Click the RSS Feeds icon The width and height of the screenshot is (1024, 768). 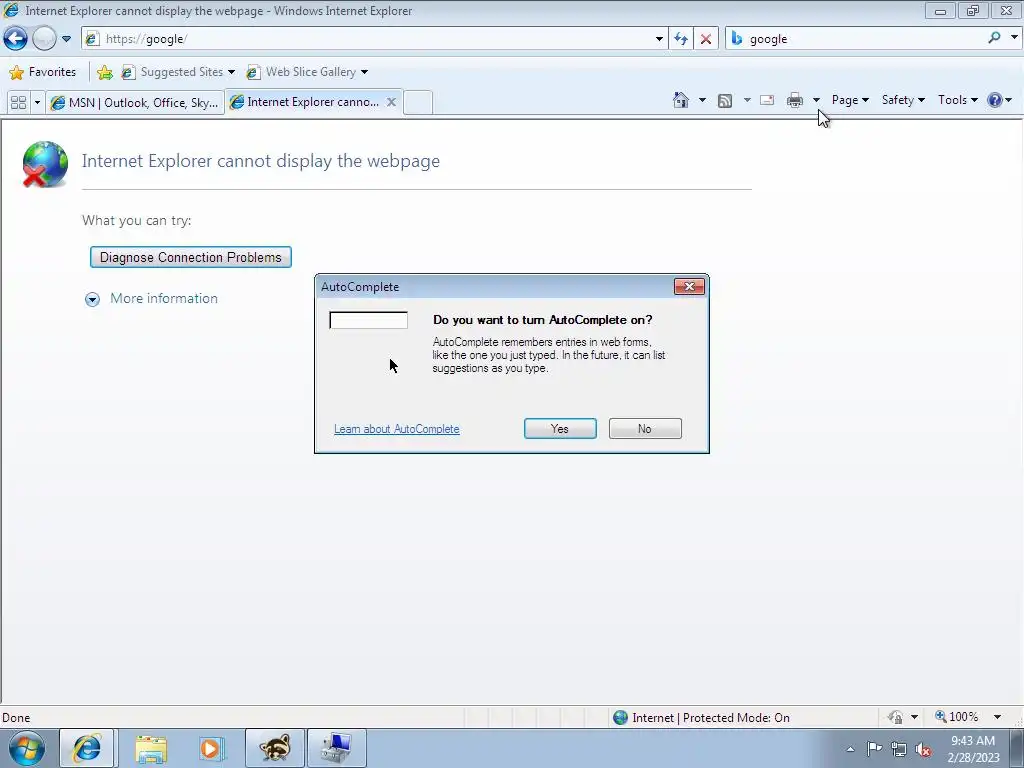725,100
